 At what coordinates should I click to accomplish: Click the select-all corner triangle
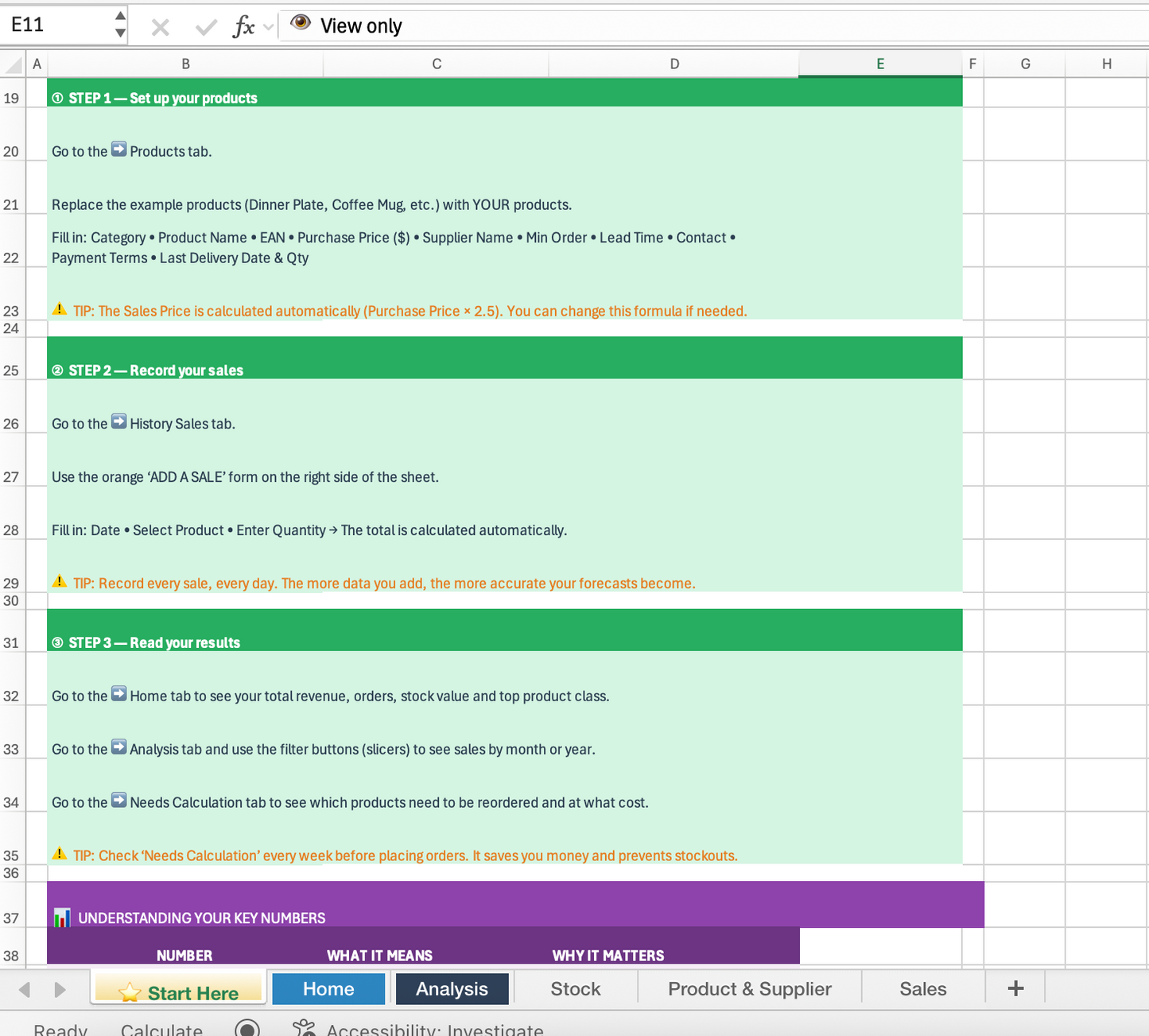coord(14,64)
